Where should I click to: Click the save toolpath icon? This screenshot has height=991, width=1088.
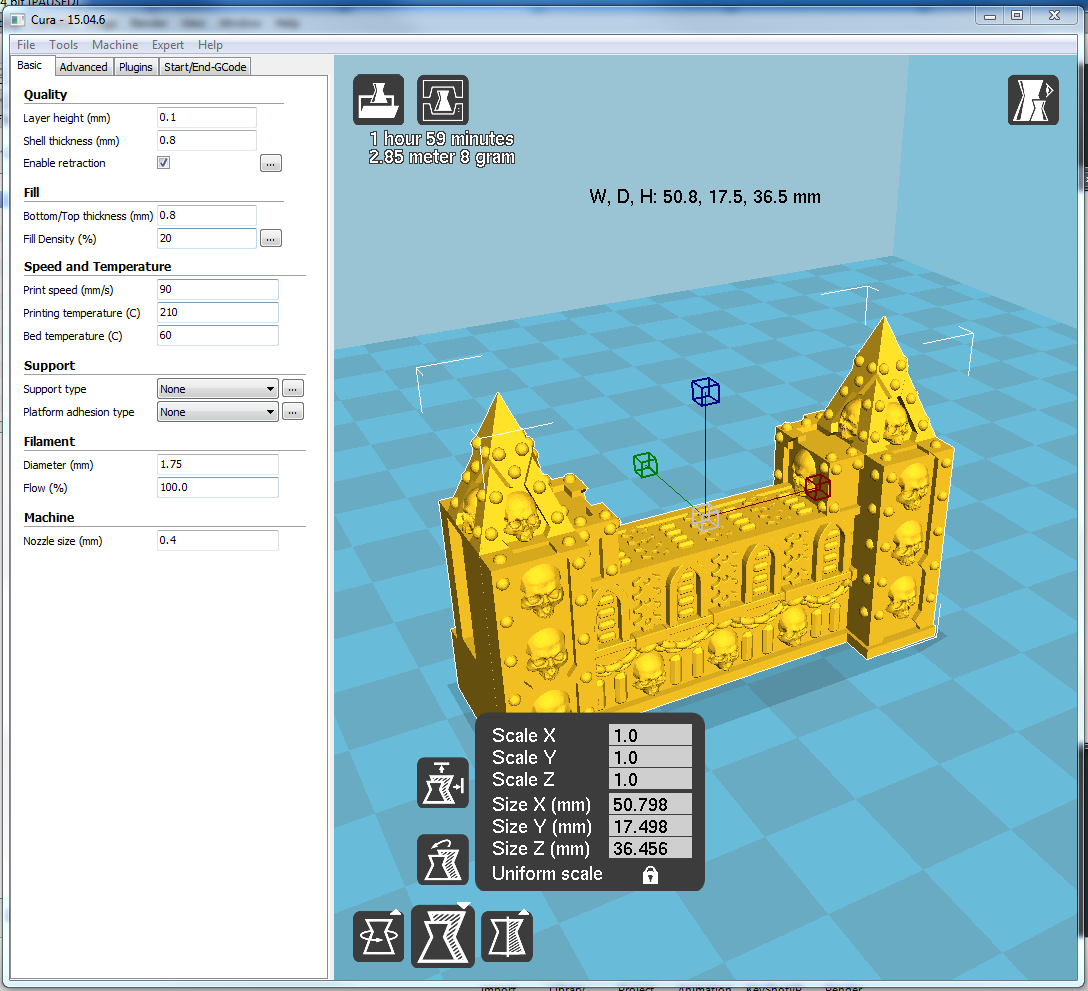[442, 100]
